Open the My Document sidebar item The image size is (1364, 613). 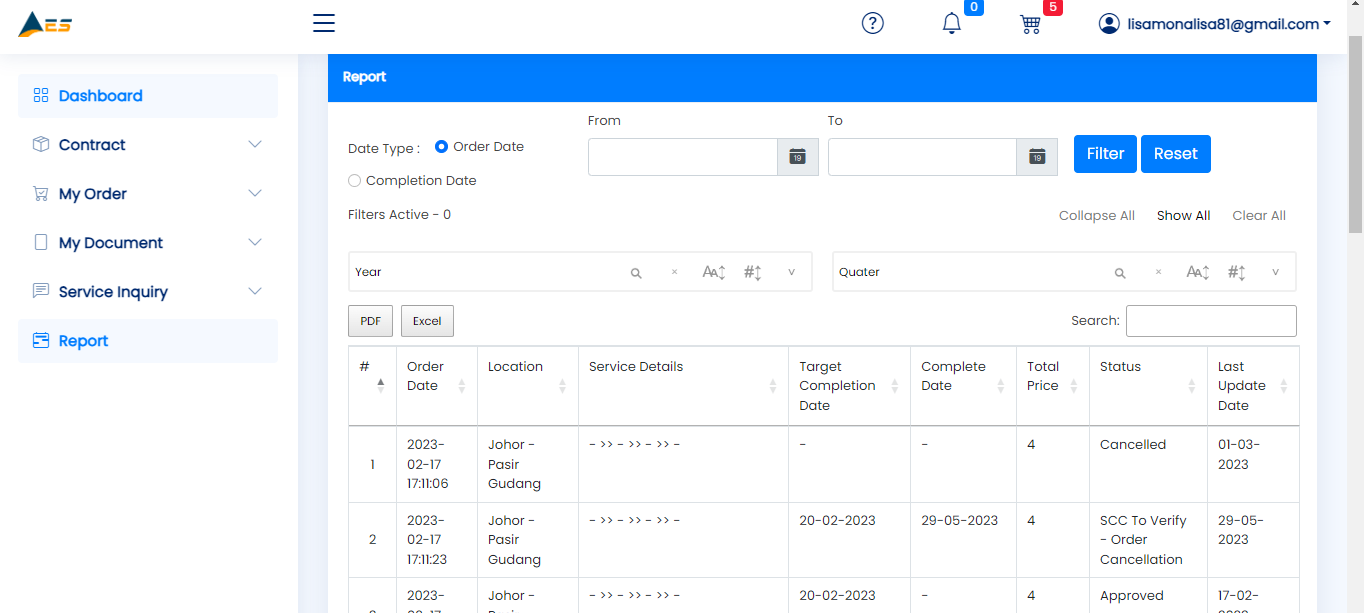coord(148,243)
